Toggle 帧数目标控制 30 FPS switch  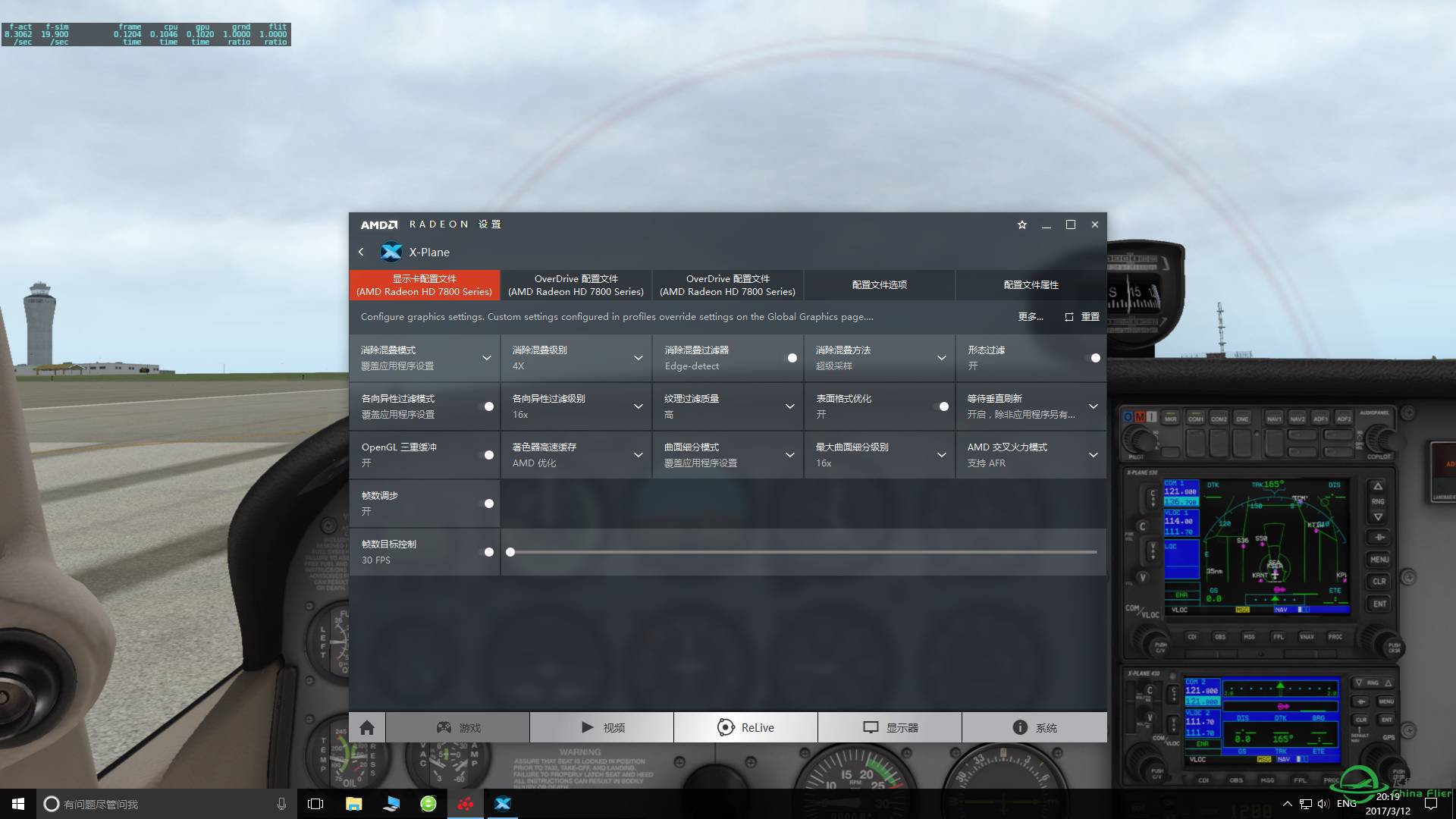tap(488, 552)
